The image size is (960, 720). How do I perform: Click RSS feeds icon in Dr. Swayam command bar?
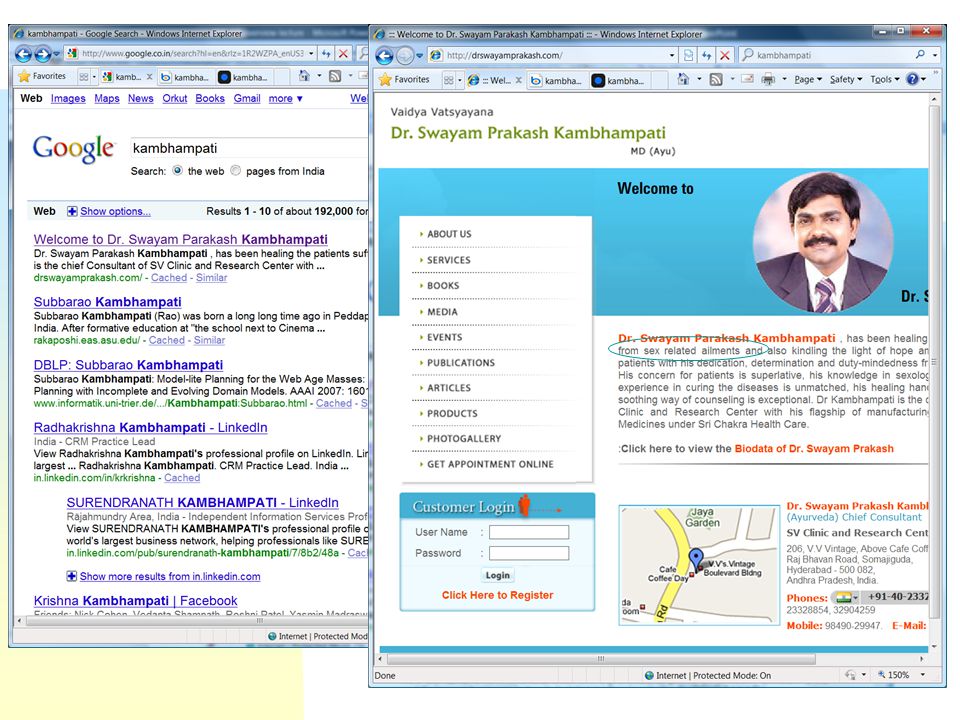click(716, 79)
